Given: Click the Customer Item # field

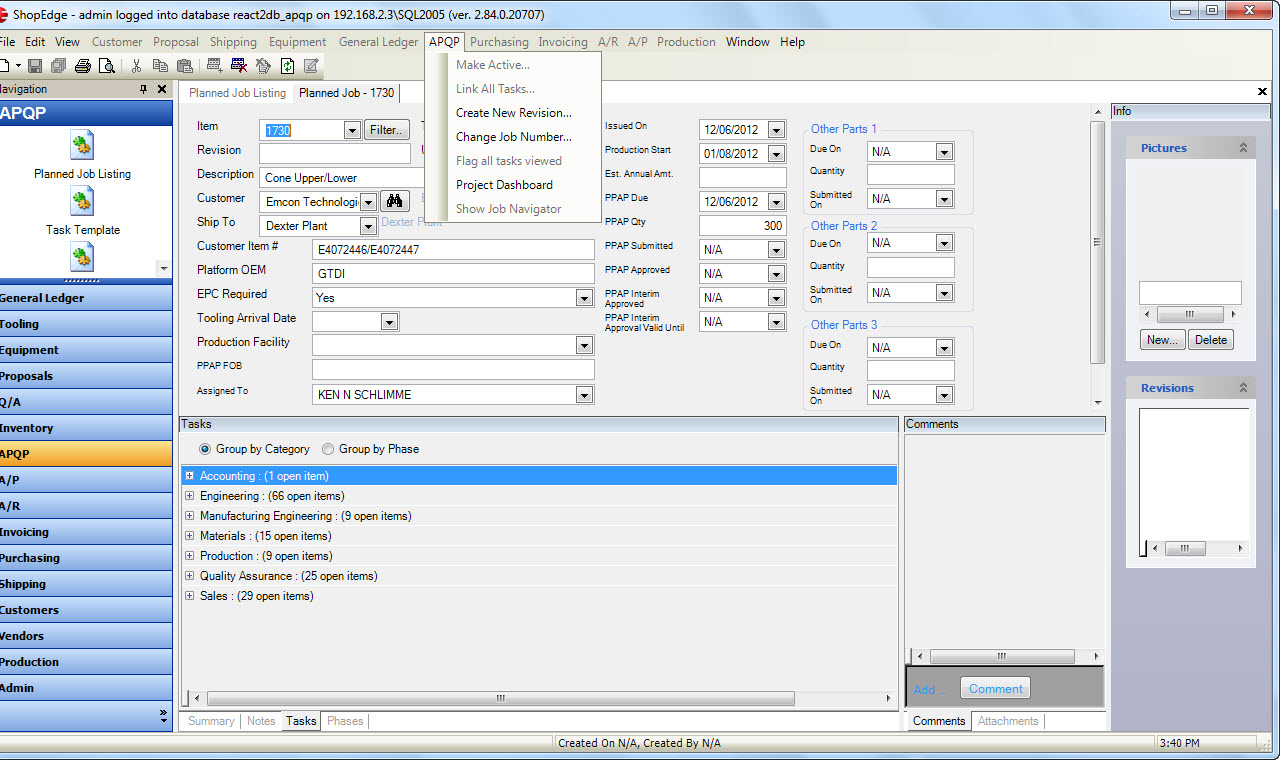Looking at the screenshot, I should coord(453,250).
